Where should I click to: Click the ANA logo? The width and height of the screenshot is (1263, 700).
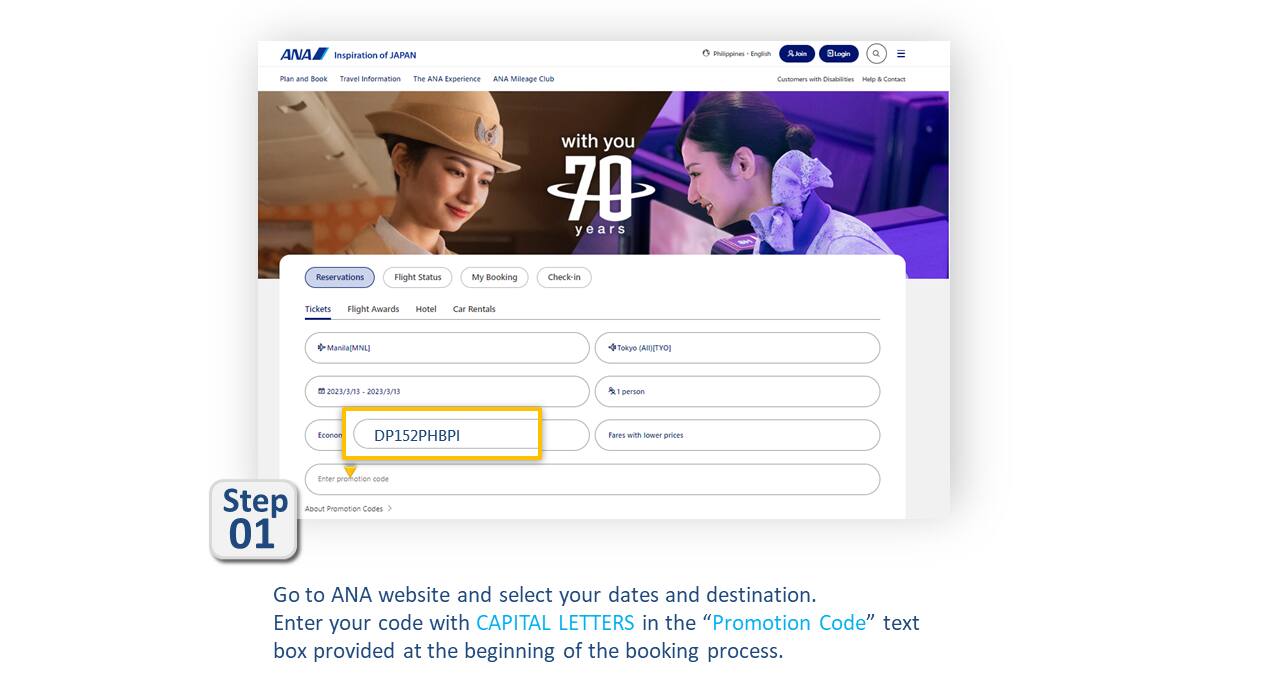tap(304, 54)
